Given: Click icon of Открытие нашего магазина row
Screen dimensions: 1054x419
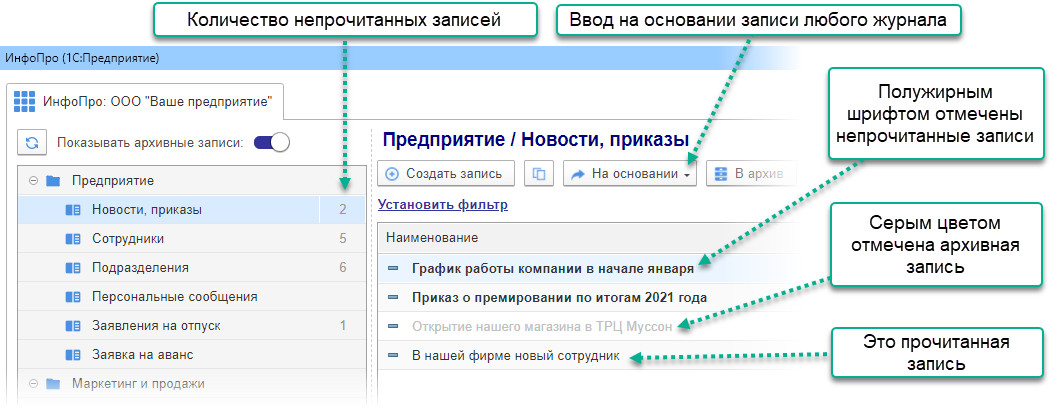Looking at the screenshot, I should pos(393,326).
